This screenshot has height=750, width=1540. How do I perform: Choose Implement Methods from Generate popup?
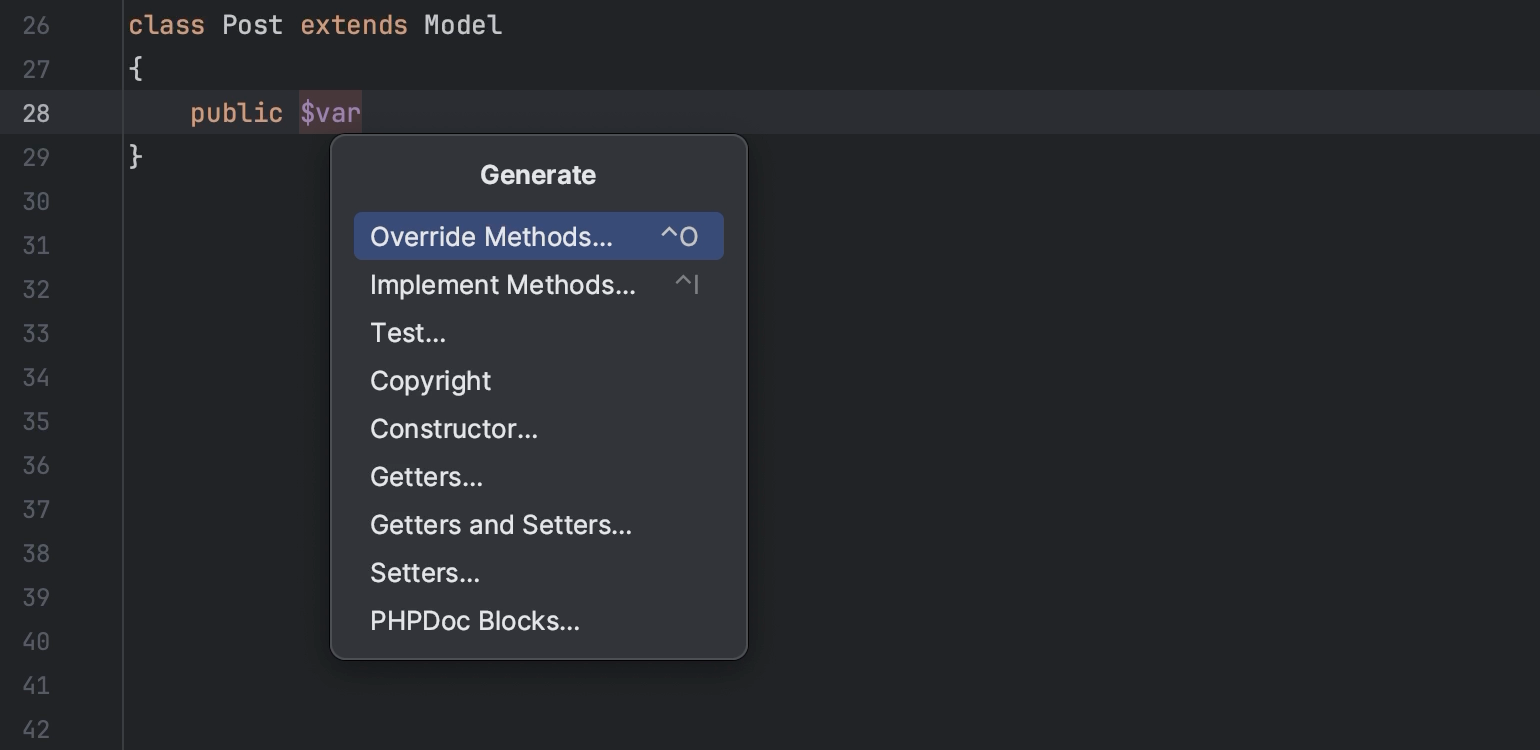click(502, 284)
